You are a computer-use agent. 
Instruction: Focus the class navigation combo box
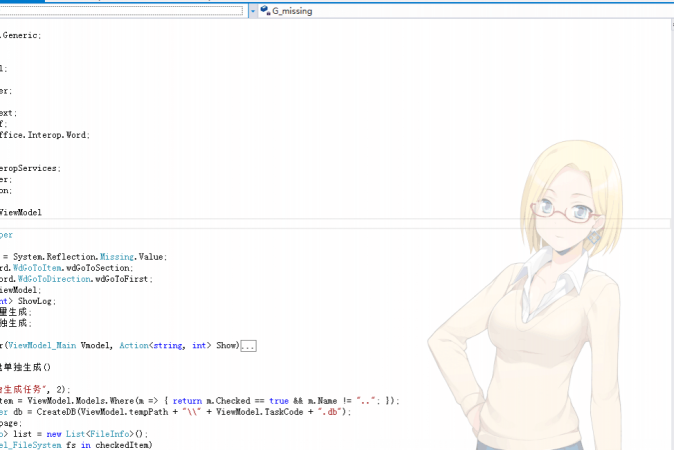[122, 11]
